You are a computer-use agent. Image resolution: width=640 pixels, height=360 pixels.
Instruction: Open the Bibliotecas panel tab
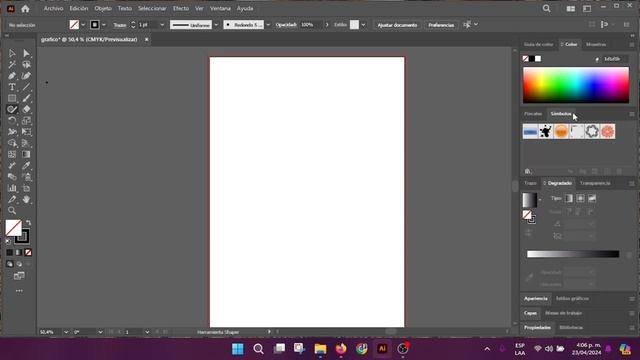pos(571,328)
